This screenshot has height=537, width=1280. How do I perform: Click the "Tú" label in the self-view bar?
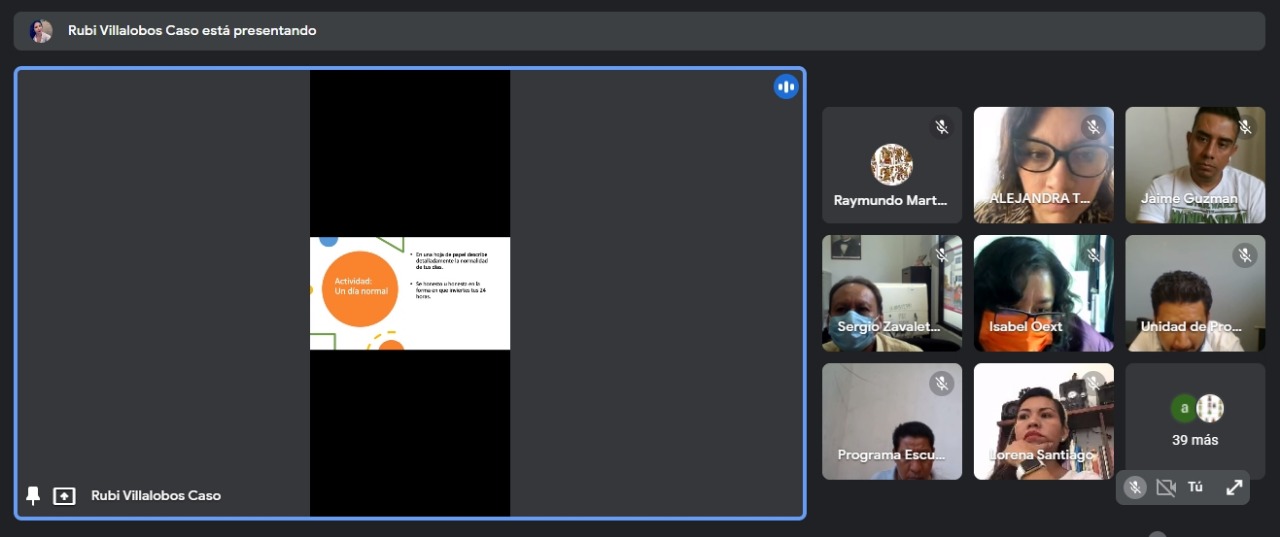[x=1195, y=487]
